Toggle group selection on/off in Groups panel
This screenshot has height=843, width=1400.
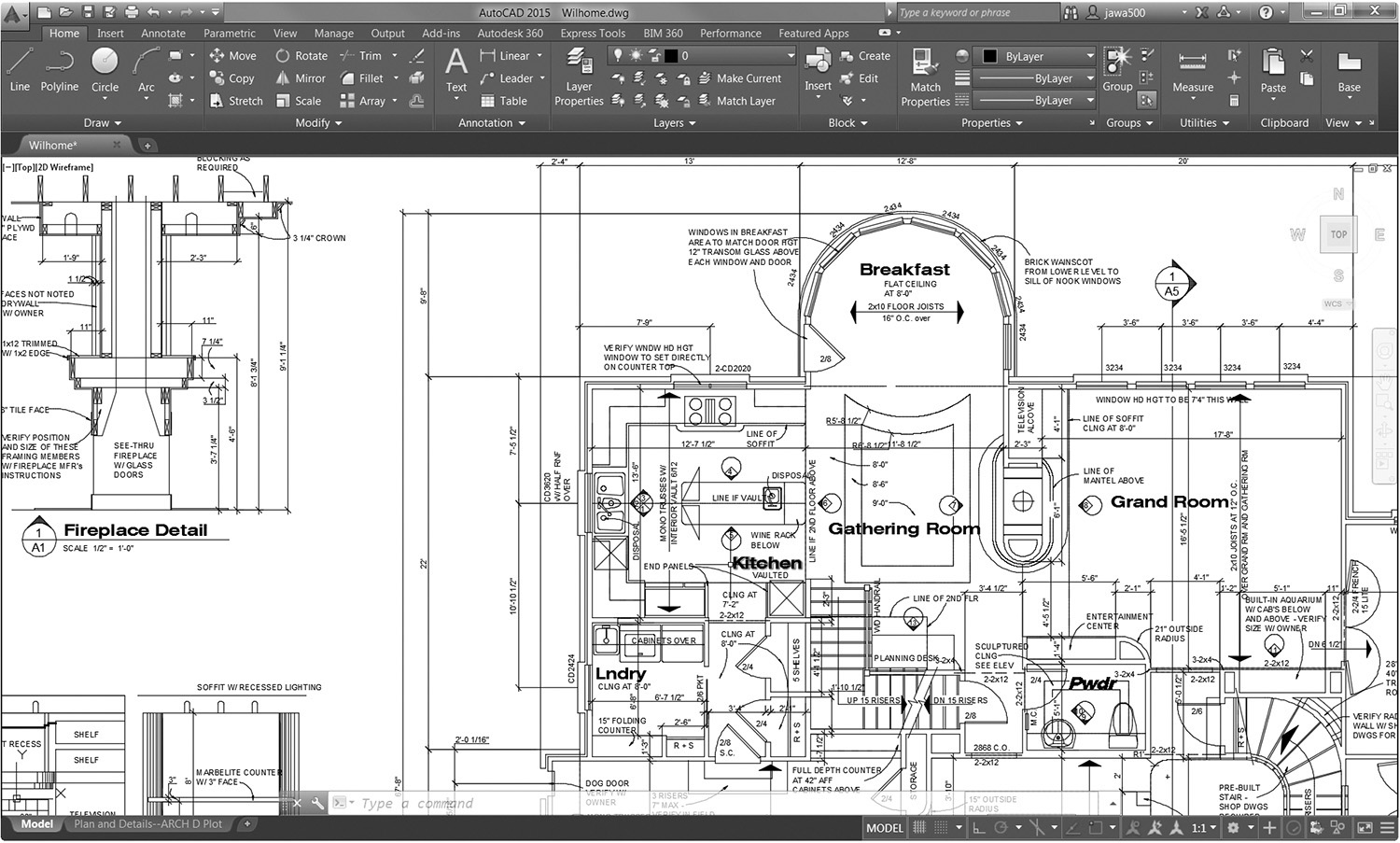click(x=1147, y=100)
